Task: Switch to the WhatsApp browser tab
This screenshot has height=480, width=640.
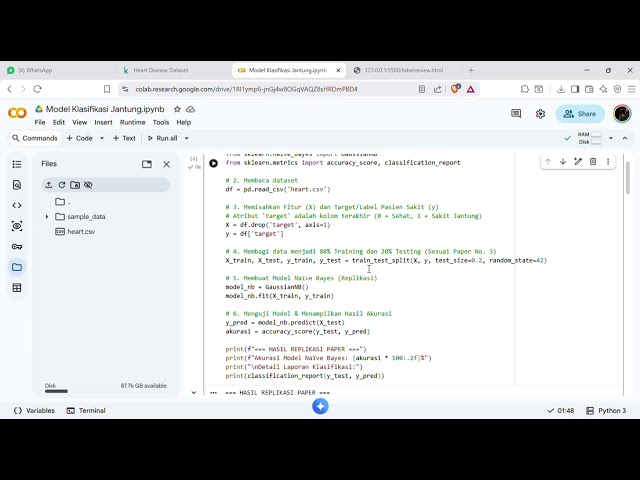Action: click(x=57, y=70)
